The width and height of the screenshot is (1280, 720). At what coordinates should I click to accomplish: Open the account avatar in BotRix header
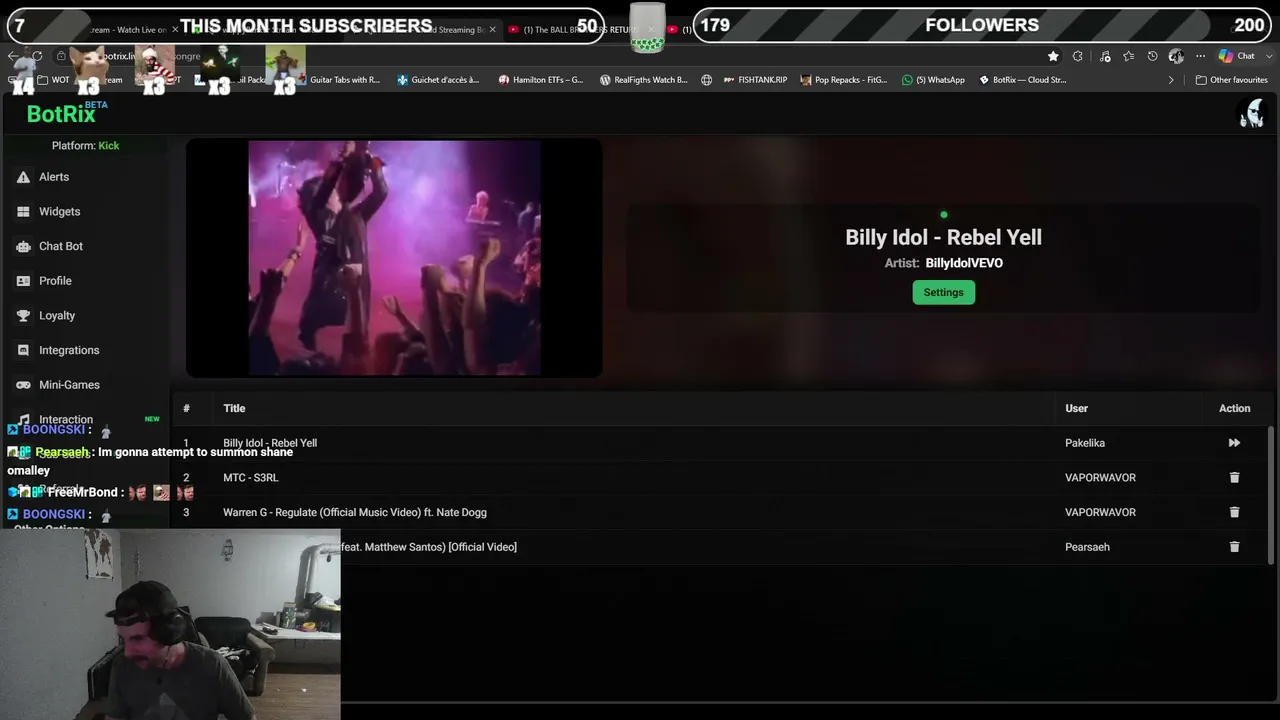(x=1252, y=114)
